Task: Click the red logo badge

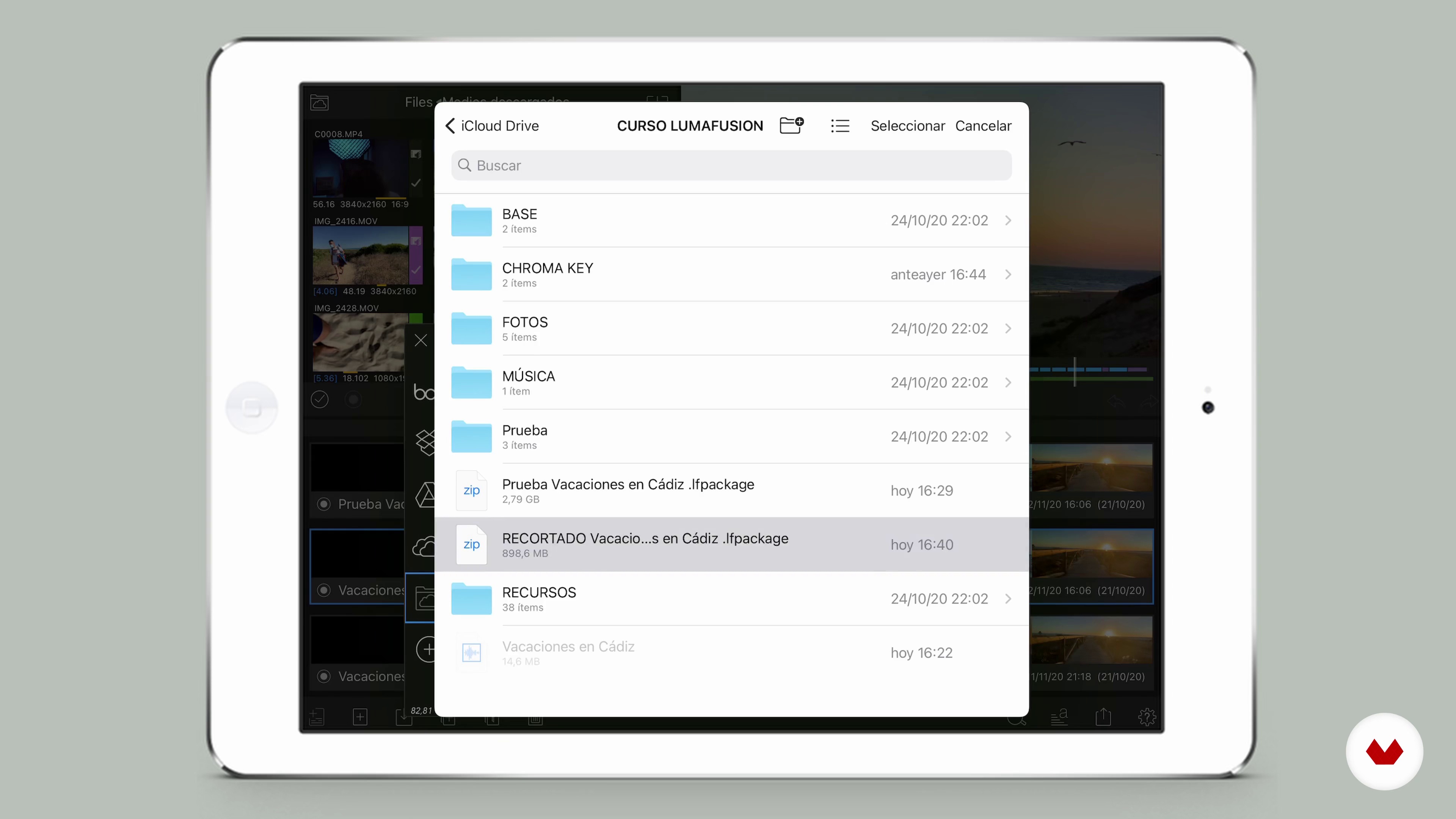Action: click(x=1384, y=751)
